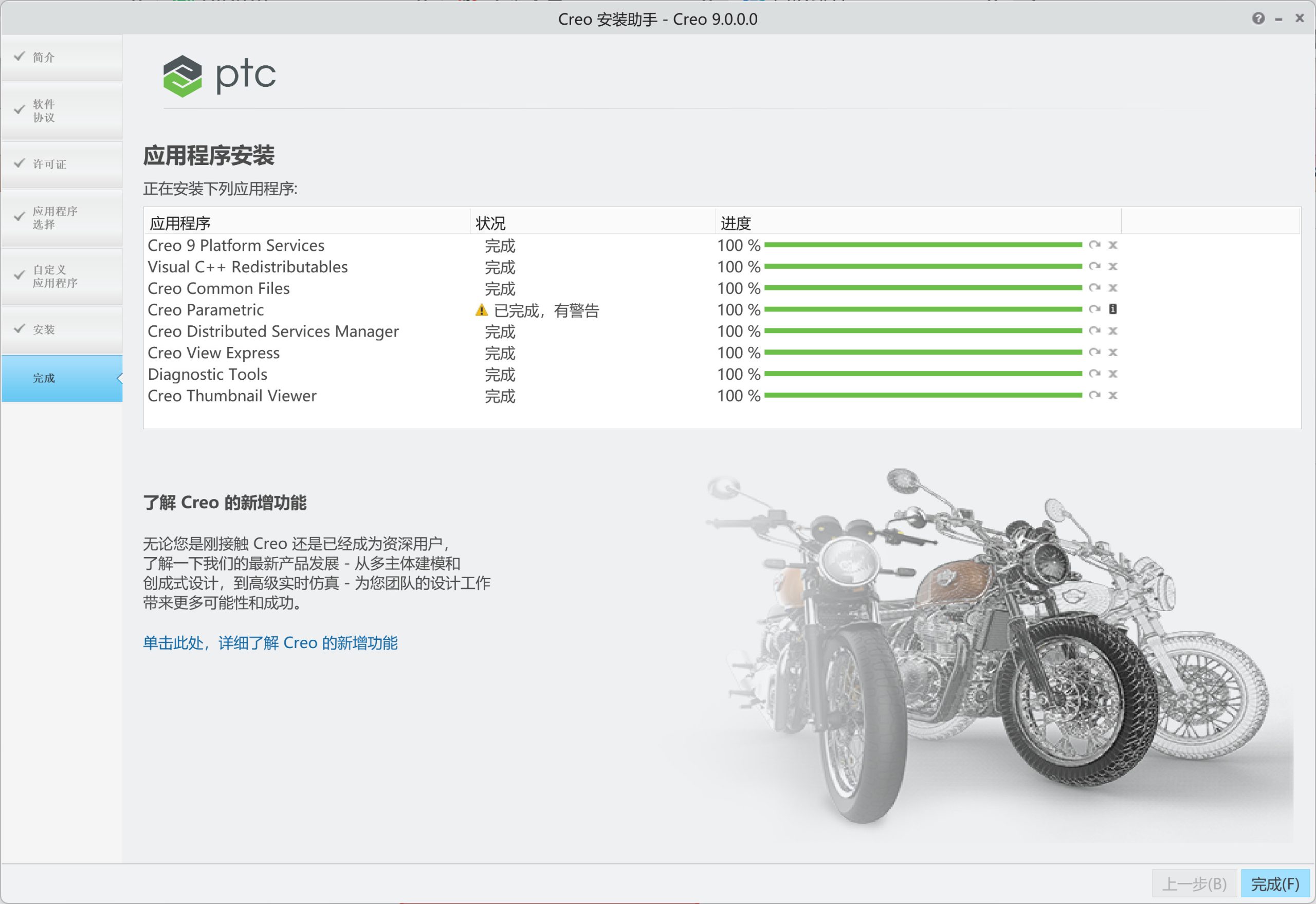
Task: Click cancel X for Visual C++ Redistributables
Action: (1112, 266)
